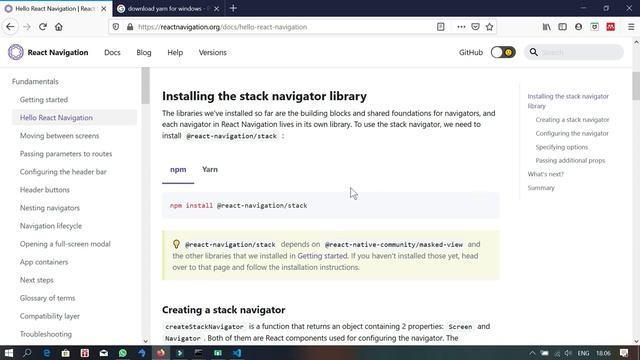This screenshot has width=640, height=360.
Task: Open Moving between screens doc
Action: point(59,136)
